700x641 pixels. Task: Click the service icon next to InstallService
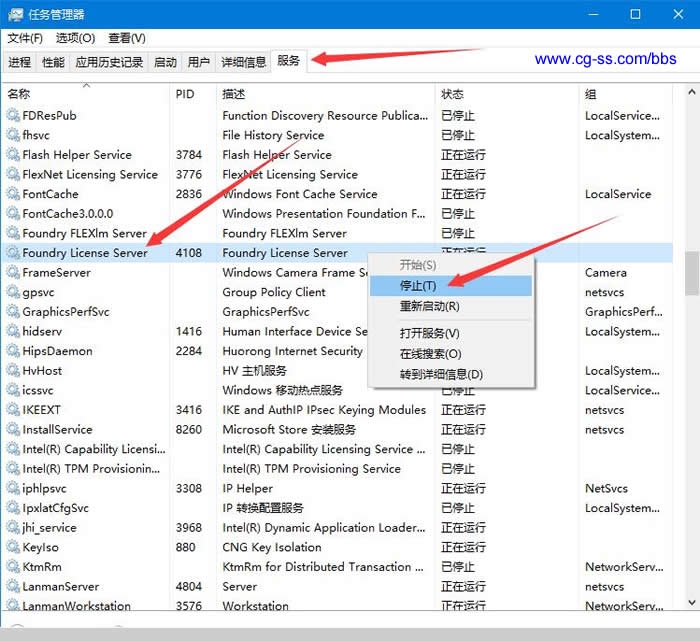pos(13,429)
